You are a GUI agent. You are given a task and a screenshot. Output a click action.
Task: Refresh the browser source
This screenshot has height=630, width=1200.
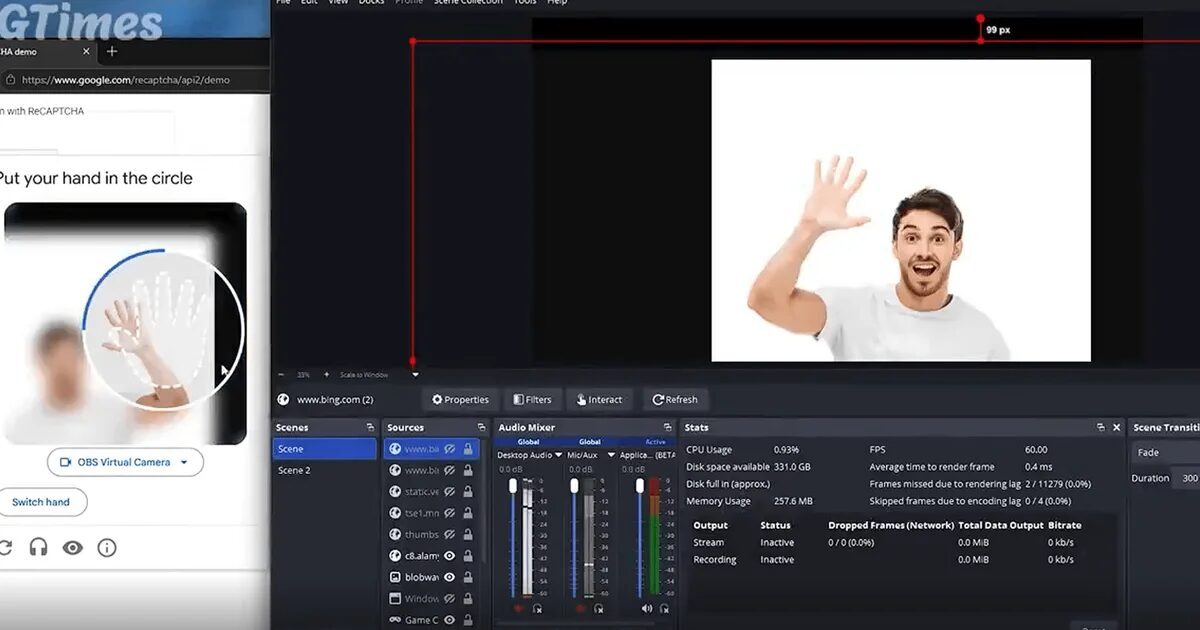[x=675, y=400]
